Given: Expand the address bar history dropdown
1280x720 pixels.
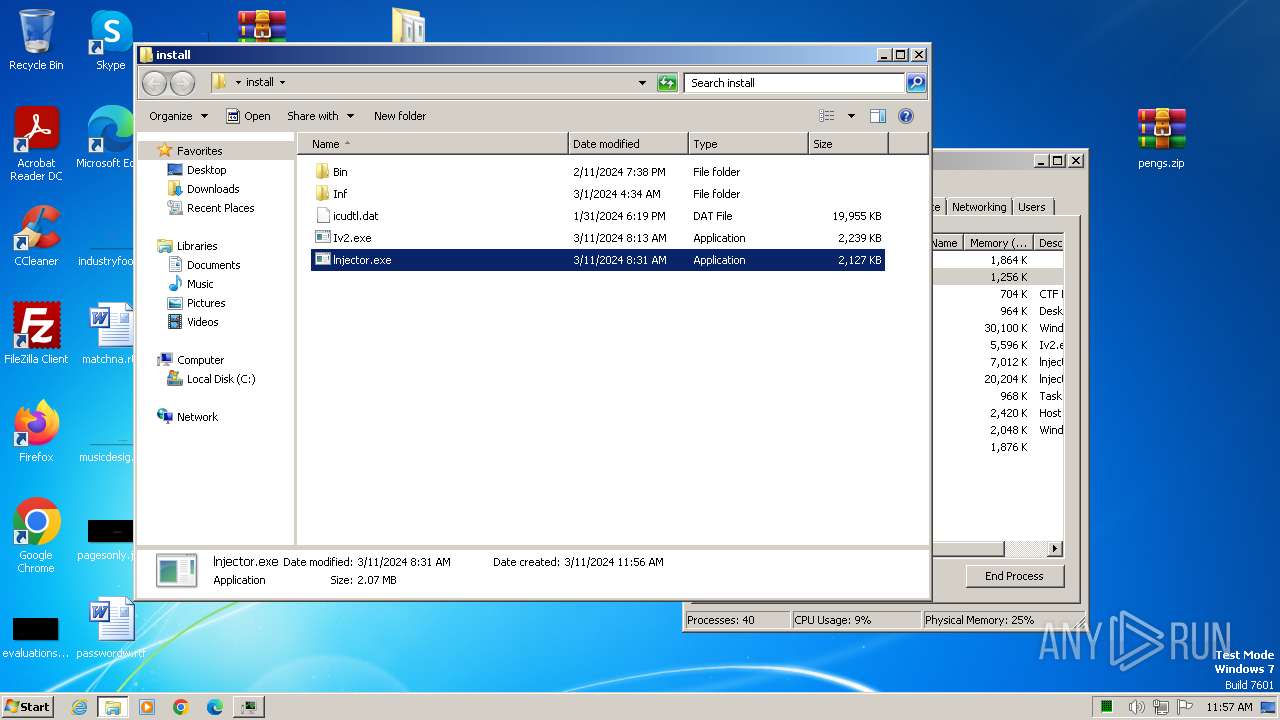Looking at the screenshot, I should (642, 83).
